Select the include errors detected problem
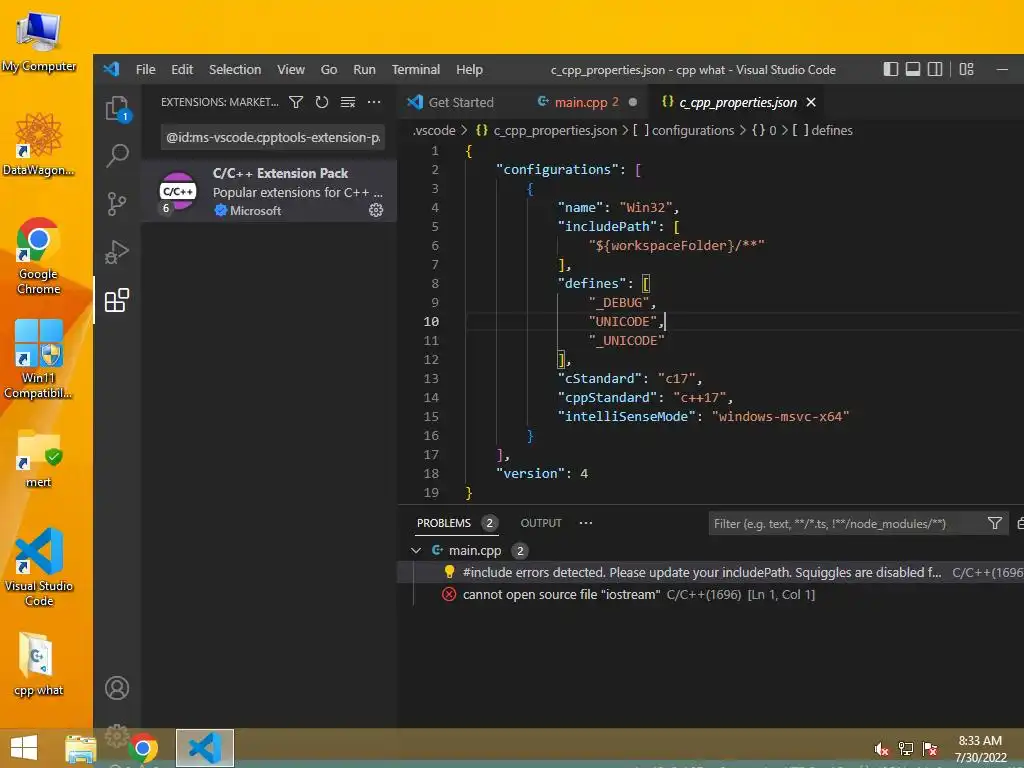The width and height of the screenshot is (1024, 768). [710, 572]
